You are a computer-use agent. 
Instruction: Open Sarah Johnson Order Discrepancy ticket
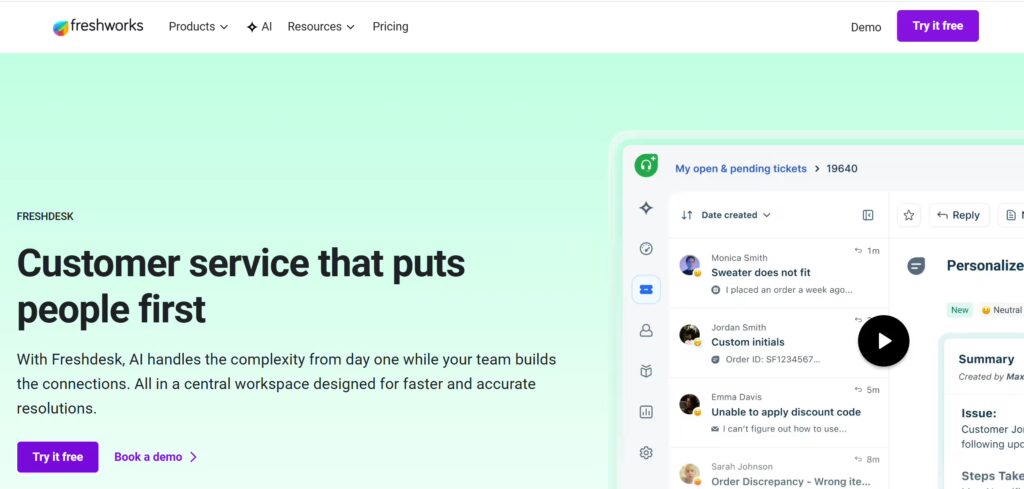778,470
